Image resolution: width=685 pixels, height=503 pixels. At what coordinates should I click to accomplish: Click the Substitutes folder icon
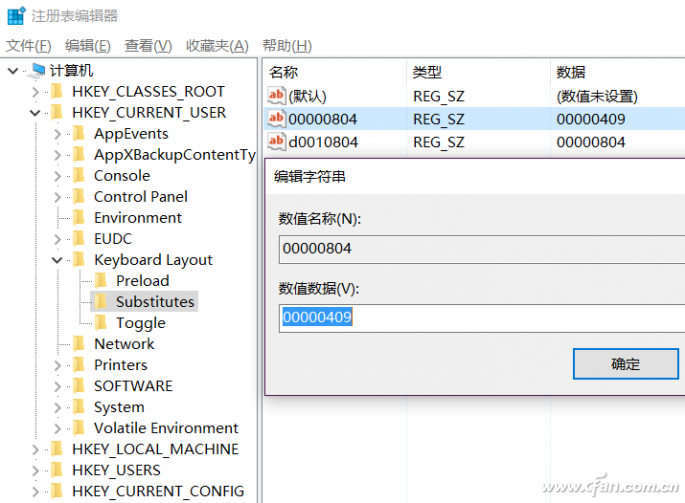100,302
